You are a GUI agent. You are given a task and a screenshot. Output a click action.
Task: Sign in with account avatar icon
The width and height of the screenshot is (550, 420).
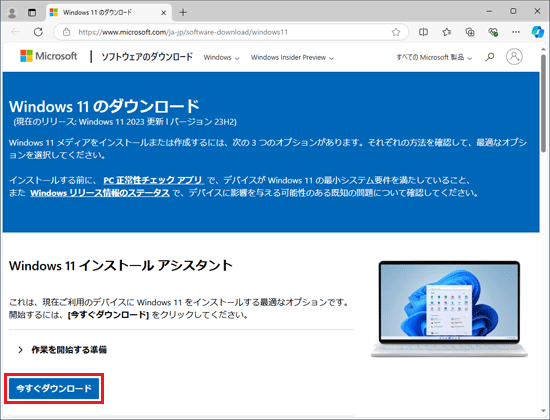514,56
